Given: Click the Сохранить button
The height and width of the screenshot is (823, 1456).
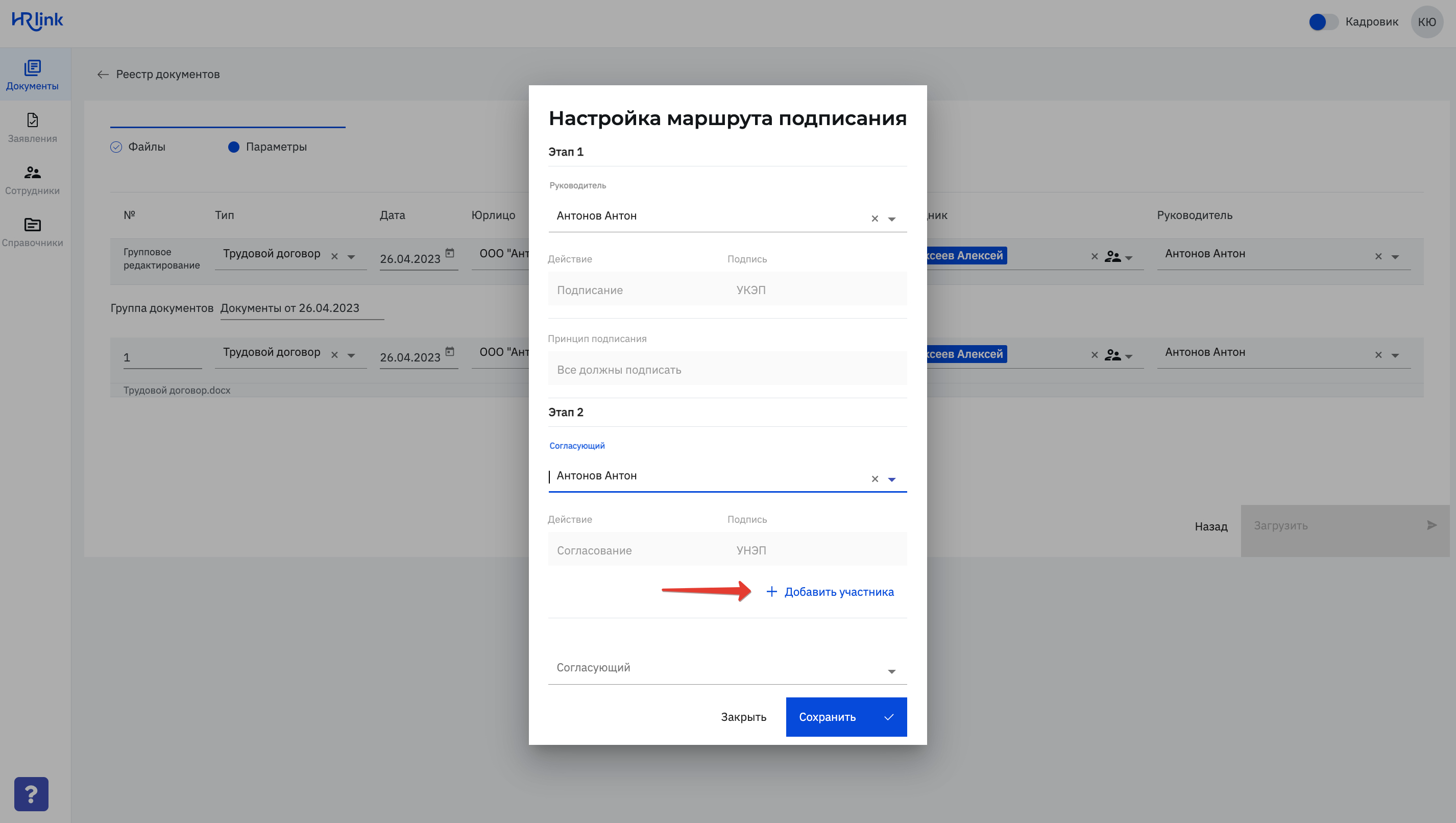Looking at the screenshot, I should pos(845,717).
